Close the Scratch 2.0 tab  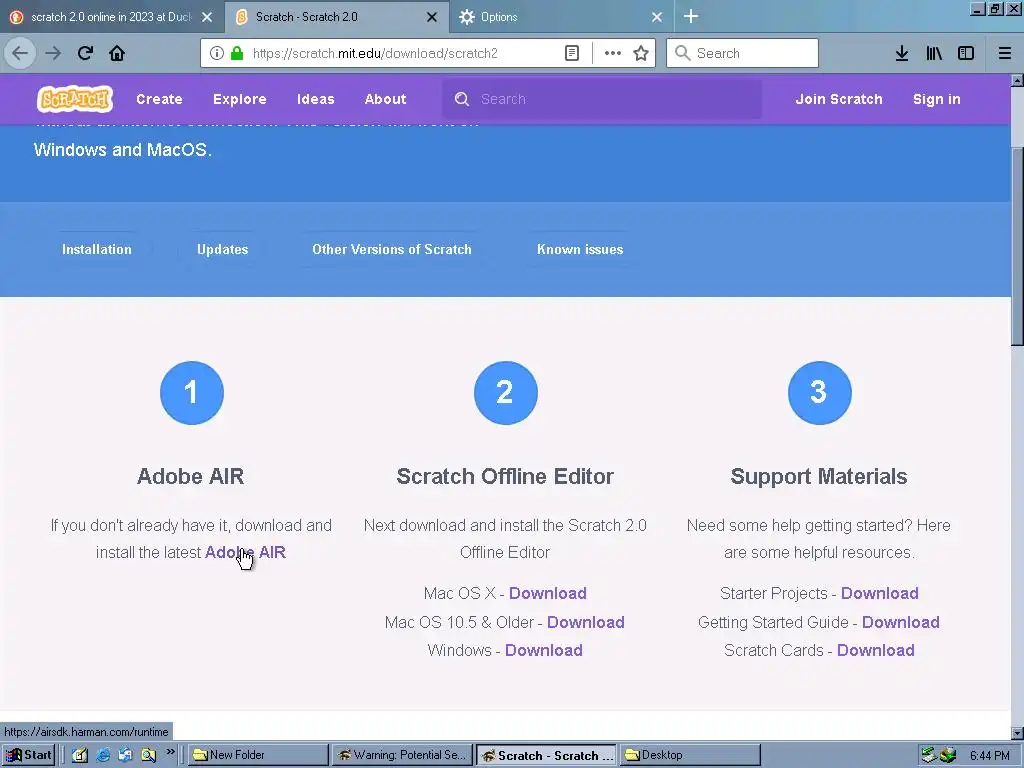click(x=432, y=17)
